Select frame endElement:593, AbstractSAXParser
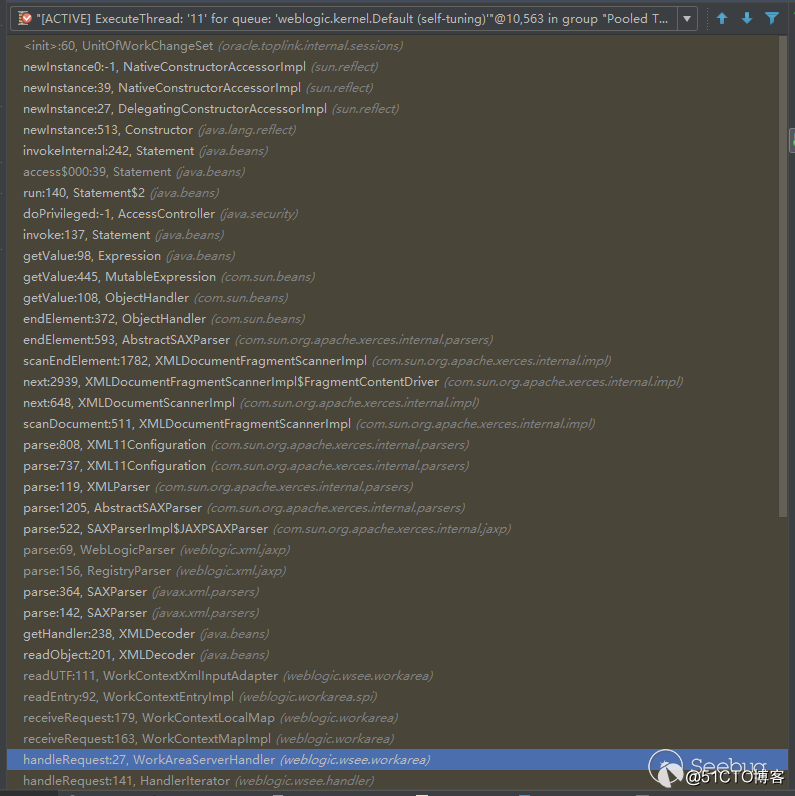Viewport: 795px width, 796px height. pos(397,340)
